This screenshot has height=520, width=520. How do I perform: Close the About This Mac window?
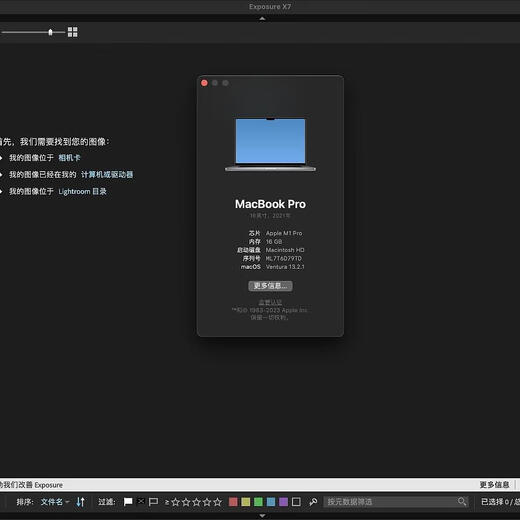point(204,83)
